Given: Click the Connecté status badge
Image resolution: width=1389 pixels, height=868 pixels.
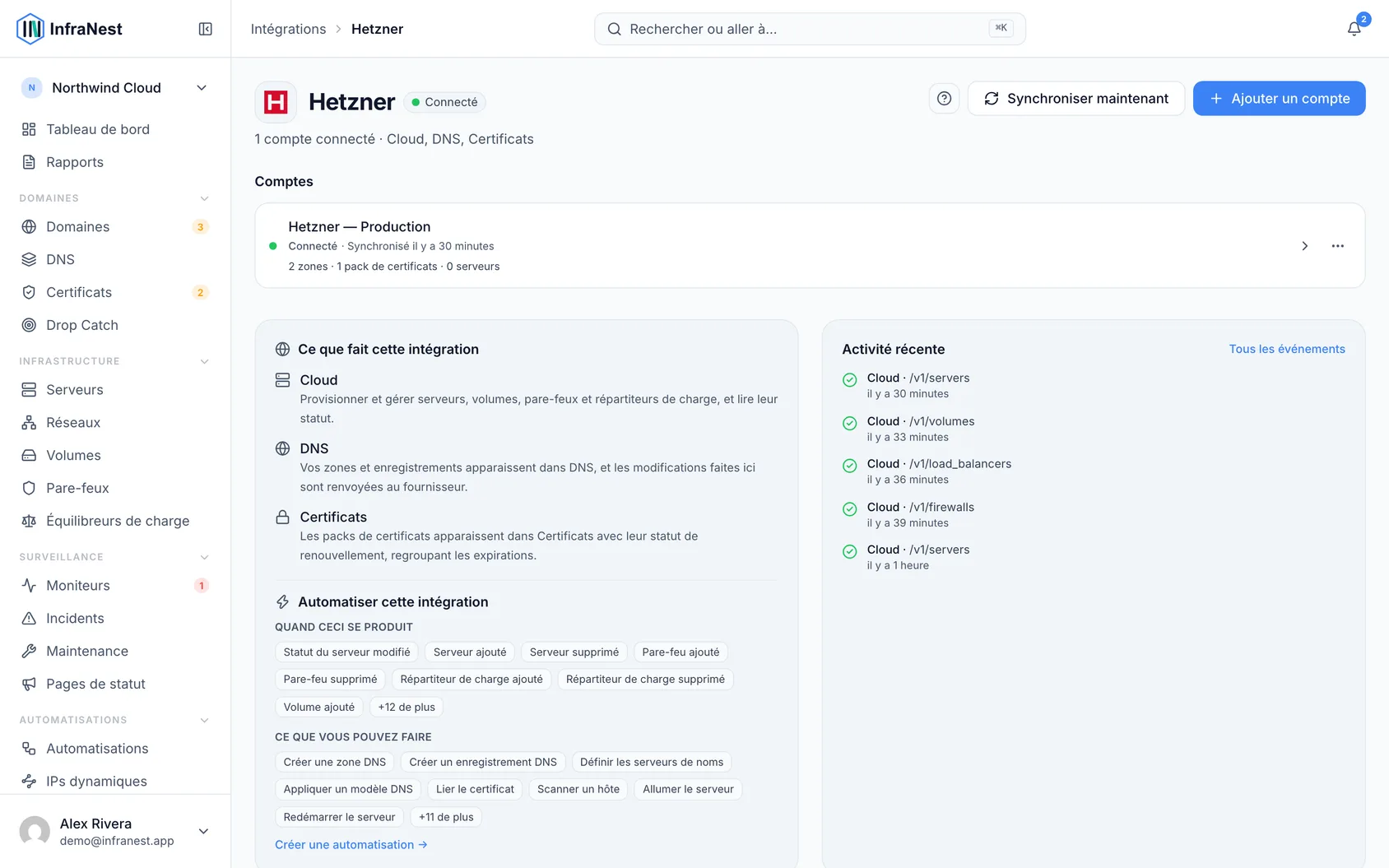Looking at the screenshot, I should tap(444, 102).
